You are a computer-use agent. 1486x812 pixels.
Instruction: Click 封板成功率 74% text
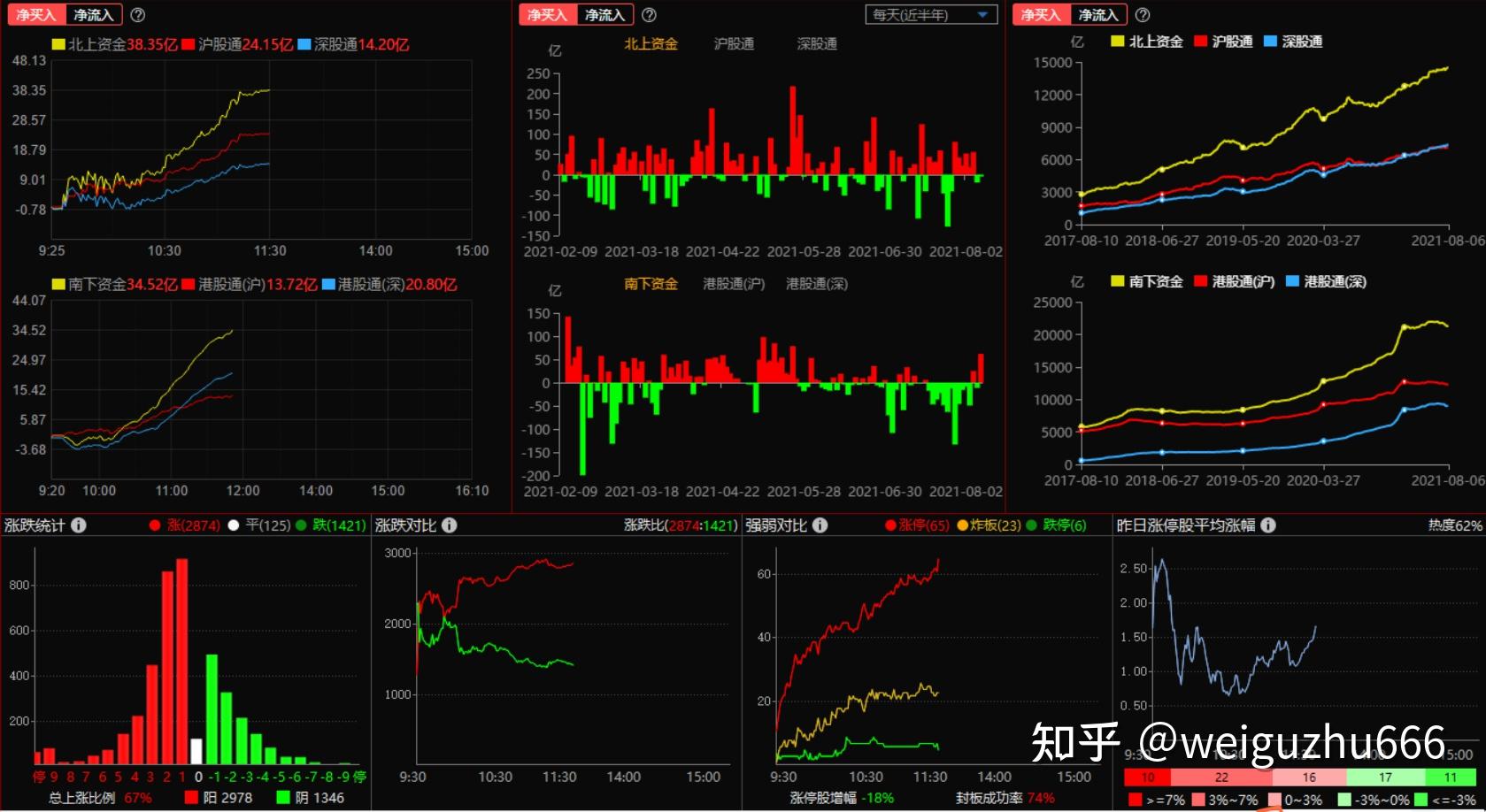coord(1005,798)
